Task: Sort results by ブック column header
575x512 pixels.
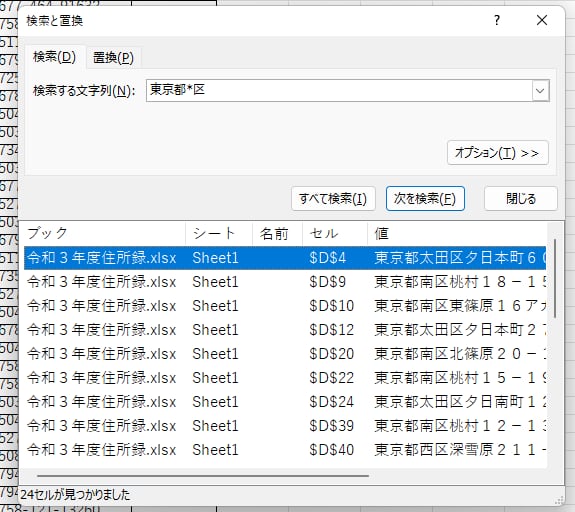Action: (105, 233)
